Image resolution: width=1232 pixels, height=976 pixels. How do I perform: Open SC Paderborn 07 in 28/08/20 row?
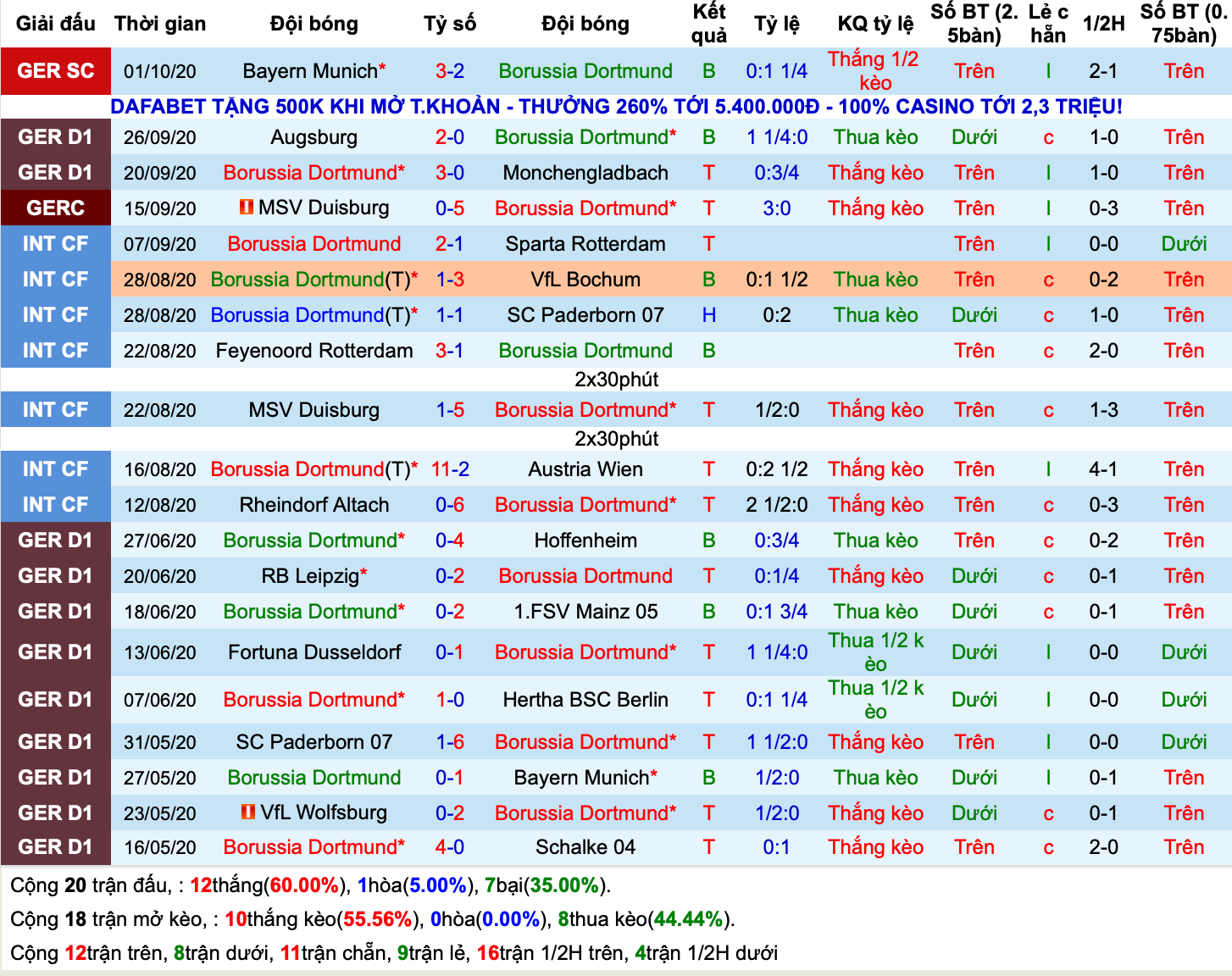pos(585,315)
